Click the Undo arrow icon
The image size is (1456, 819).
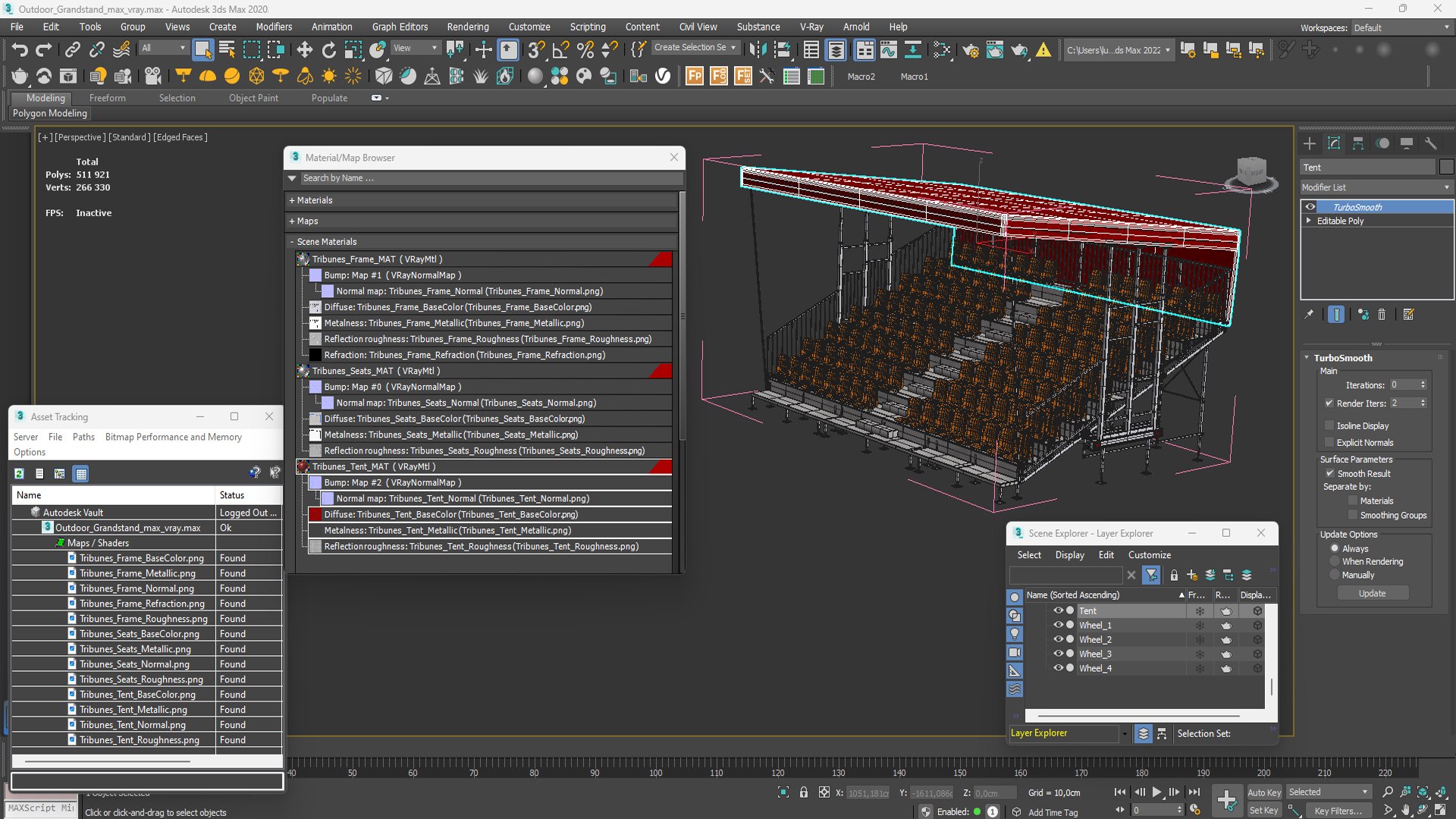click(x=19, y=50)
